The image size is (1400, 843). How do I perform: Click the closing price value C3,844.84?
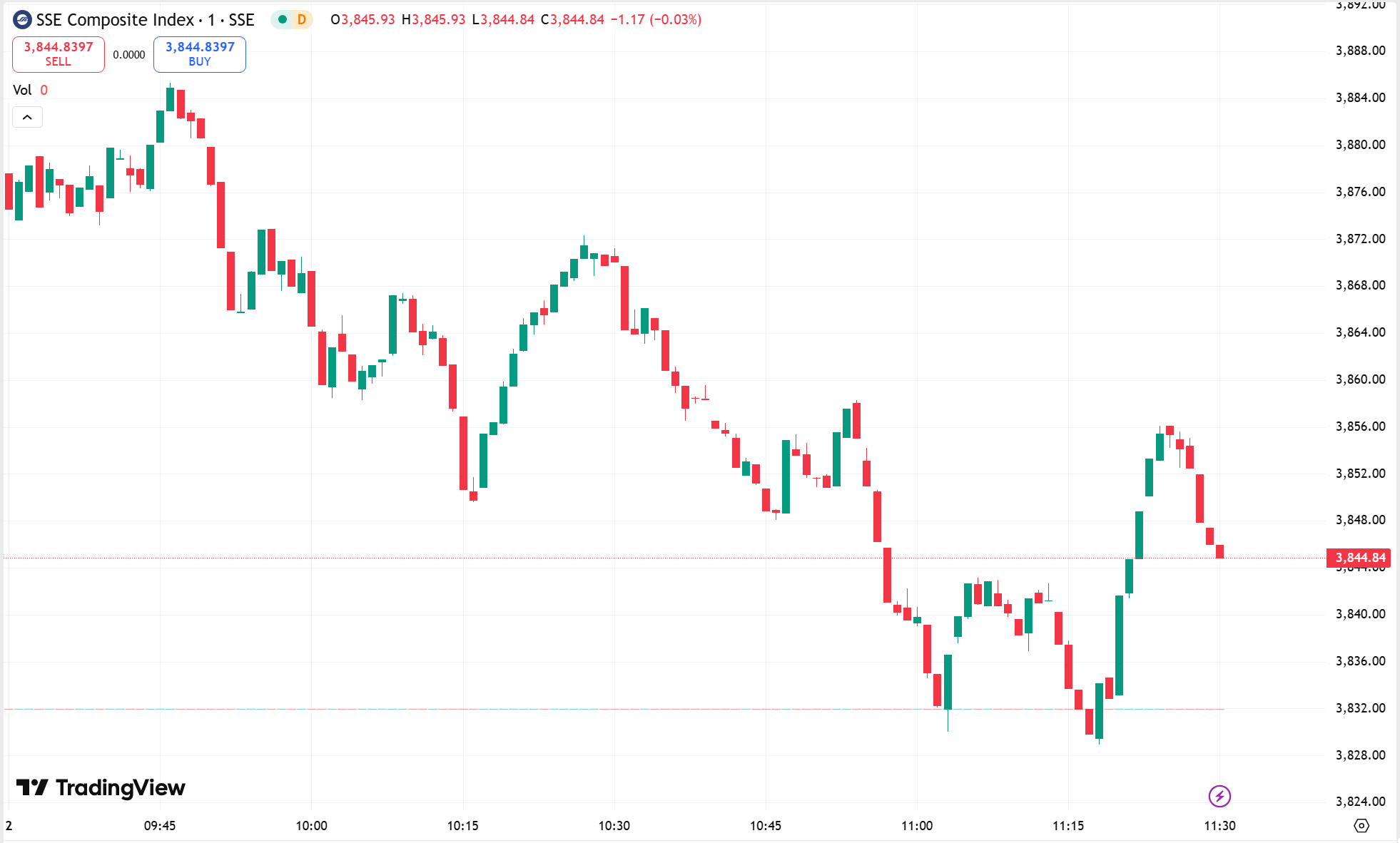click(x=572, y=20)
